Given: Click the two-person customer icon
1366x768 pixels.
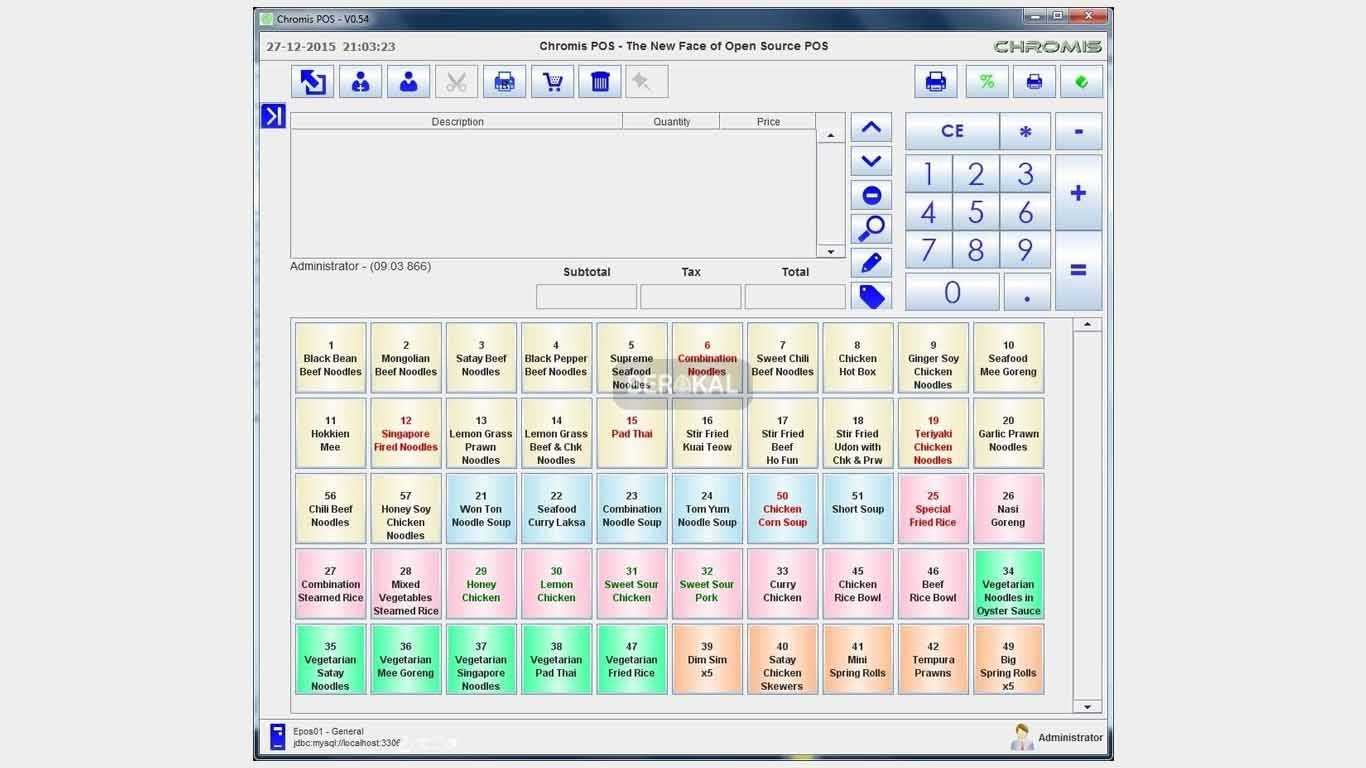Looking at the screenshot, I should pyautogui.click(x=360, y=82).
